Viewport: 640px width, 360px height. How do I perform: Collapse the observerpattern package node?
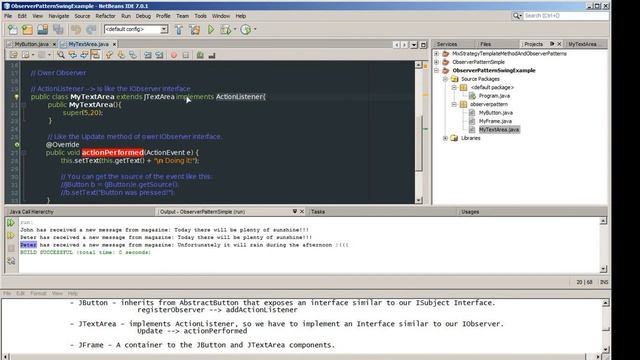click(454, 104)
